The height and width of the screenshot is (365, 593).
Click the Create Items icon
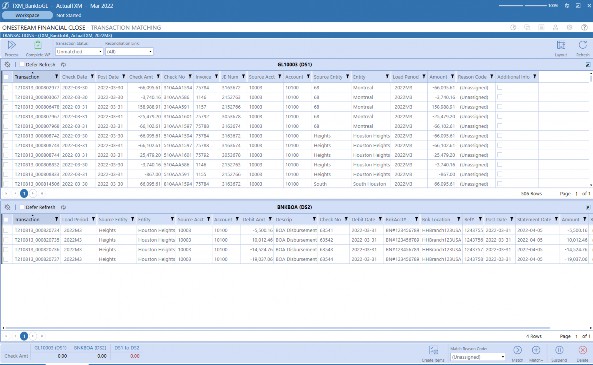433,350
